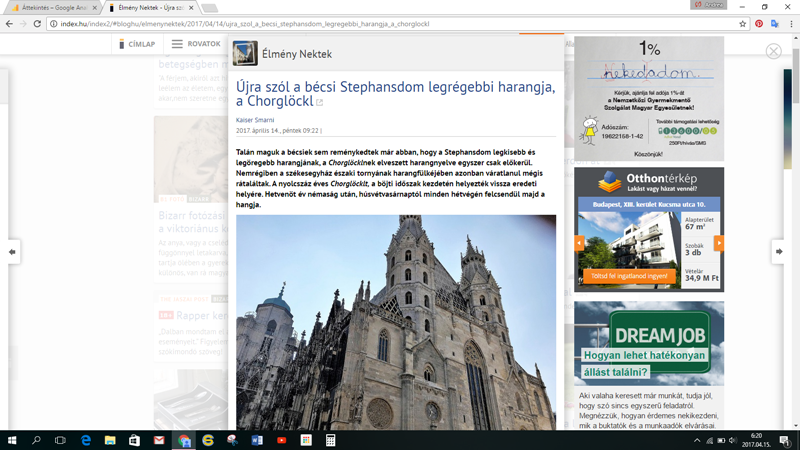800x450 pixels.
Task: Open File Explorer from taskbar
Action: pos(110,440)
